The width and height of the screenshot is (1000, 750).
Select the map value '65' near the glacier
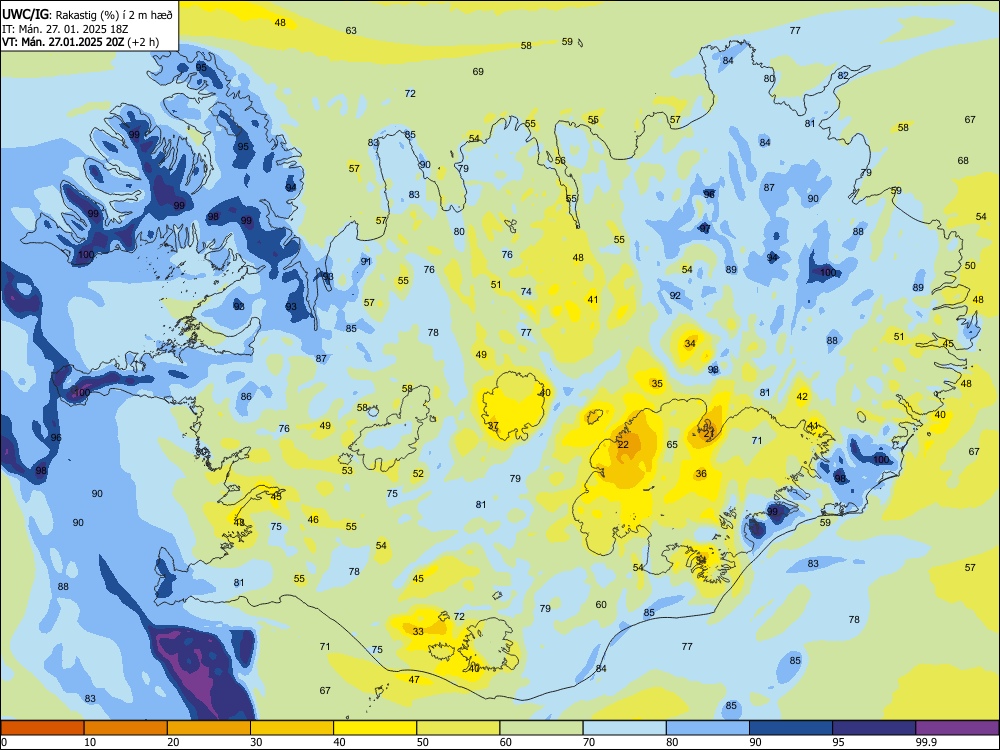pyautogui.click(x=672, y=445)
